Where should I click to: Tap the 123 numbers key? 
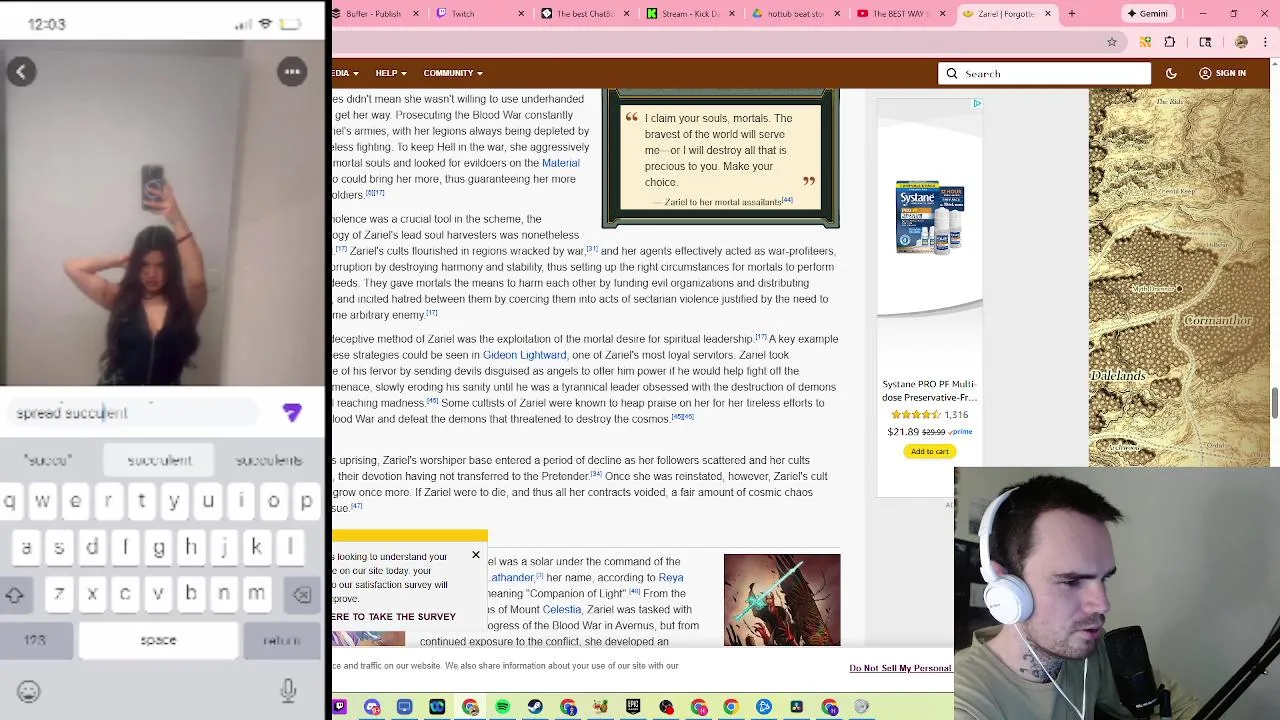click(x=35, y=640)
